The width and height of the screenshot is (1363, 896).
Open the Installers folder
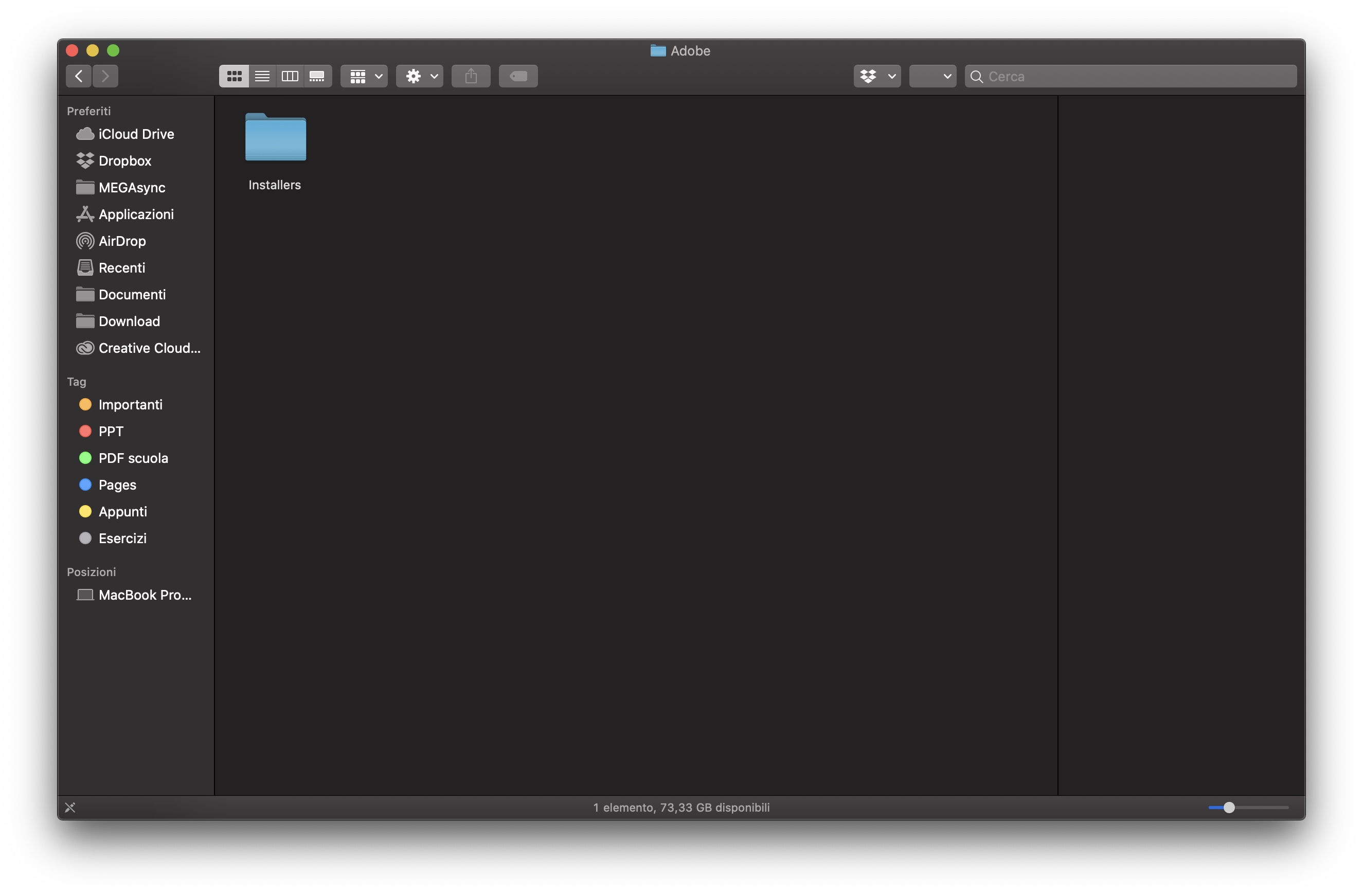coord(276,139)
